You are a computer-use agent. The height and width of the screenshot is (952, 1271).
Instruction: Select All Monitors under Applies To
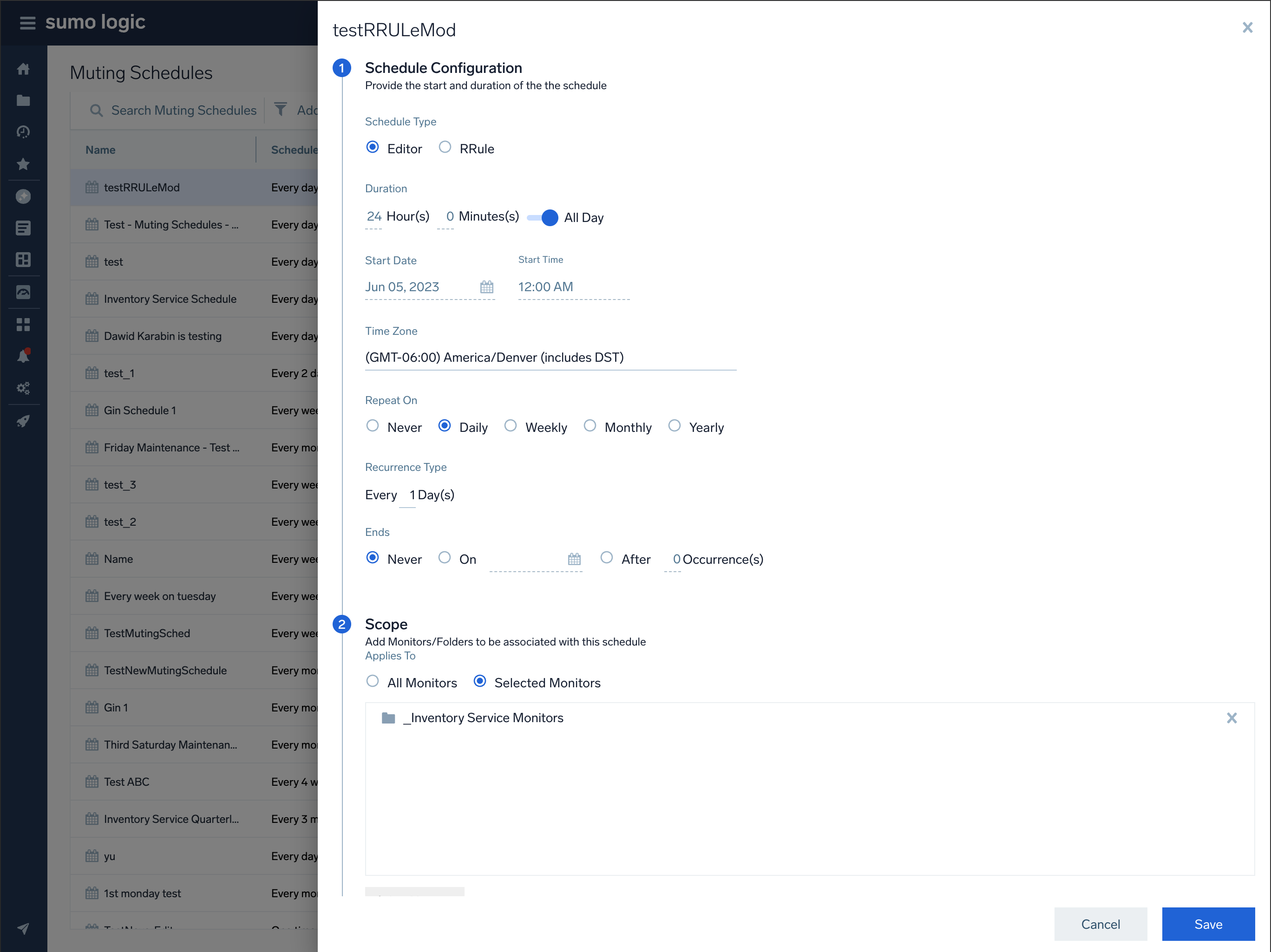(x=373, y=681)
